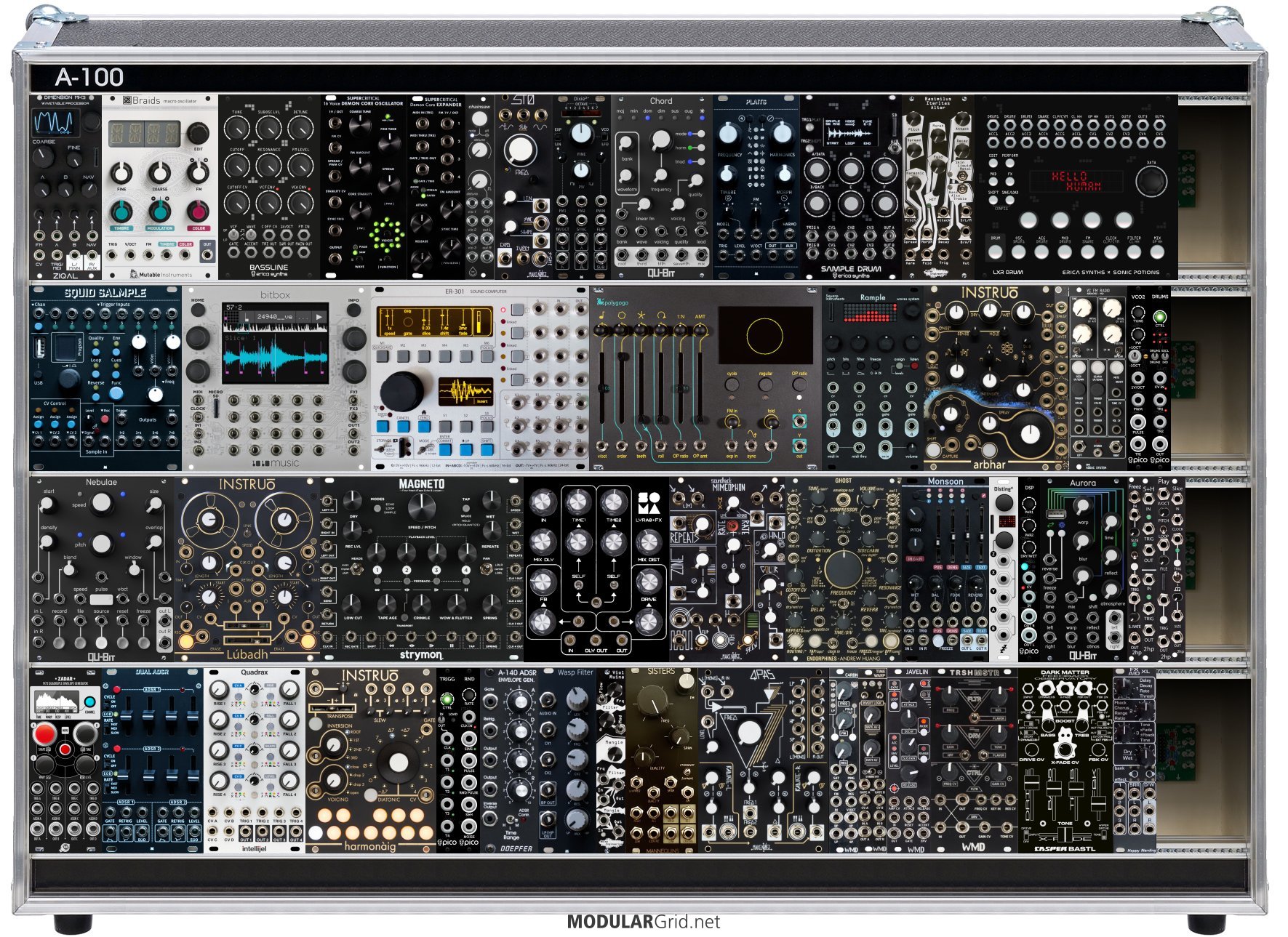1288x937 pixels.
Task: Flip the VCF toggle switch on Bassline
Action: click(234, 235)
